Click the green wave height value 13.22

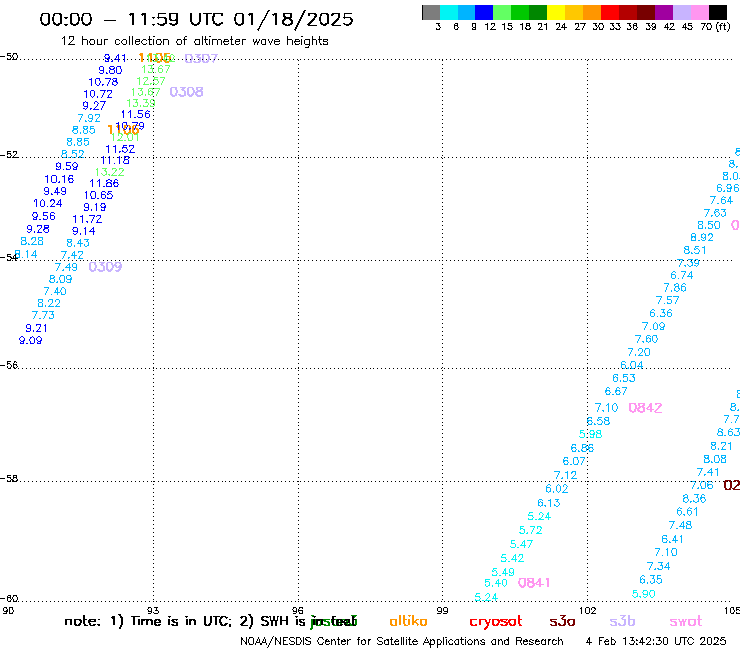point(109,172)
